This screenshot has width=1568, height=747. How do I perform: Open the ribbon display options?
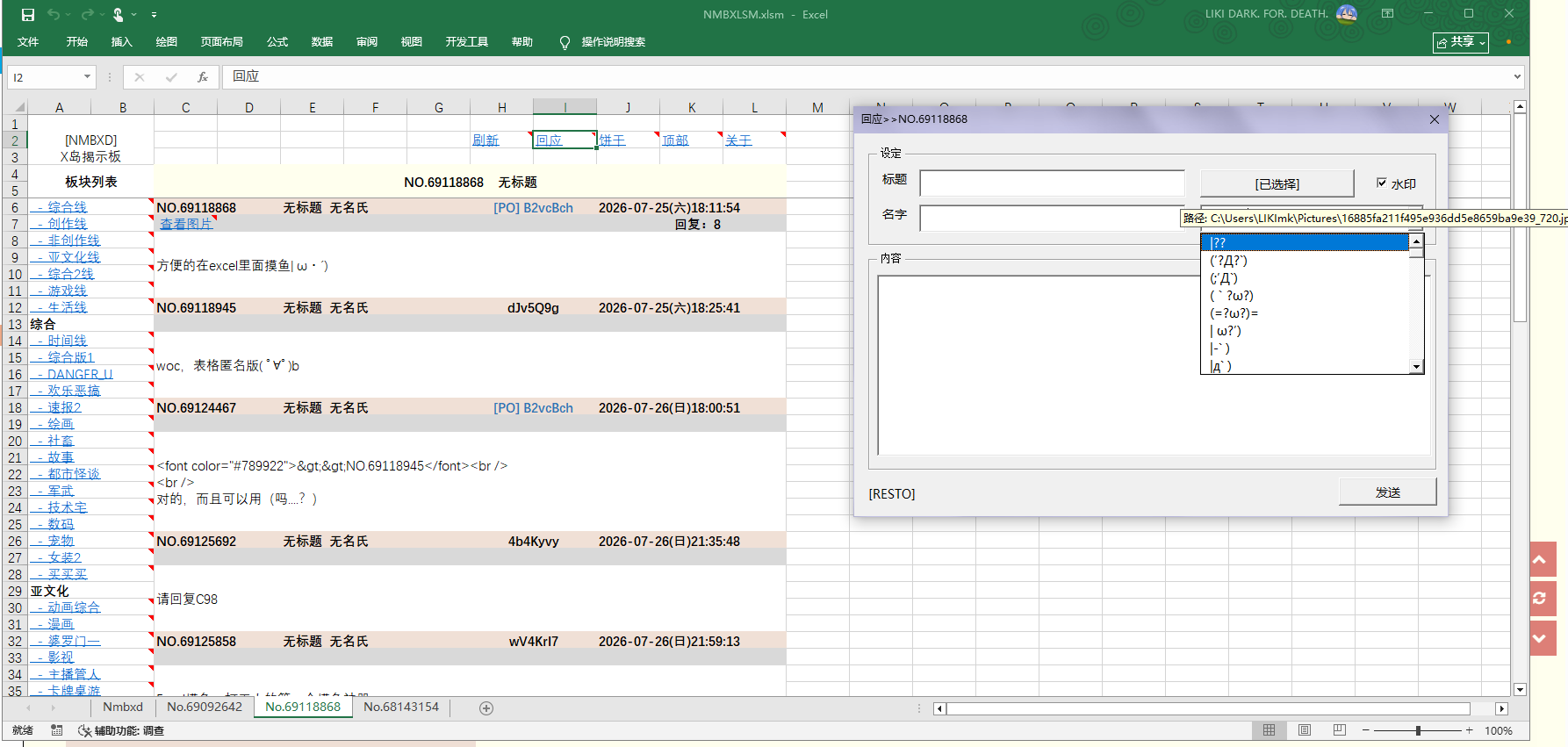pyautogui.click(x=1387, y=14)
